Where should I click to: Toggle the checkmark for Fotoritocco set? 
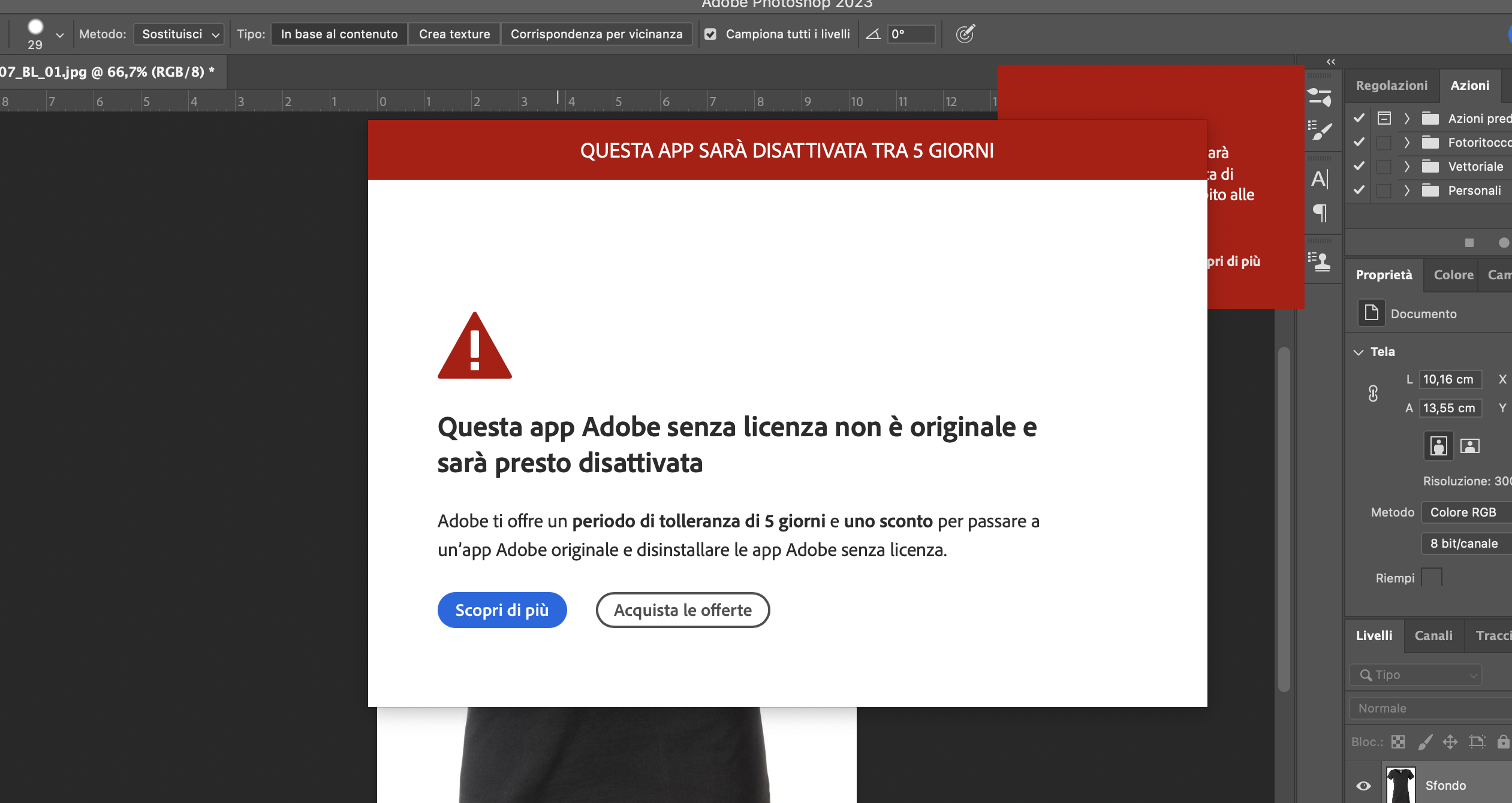pos(1359,142)
